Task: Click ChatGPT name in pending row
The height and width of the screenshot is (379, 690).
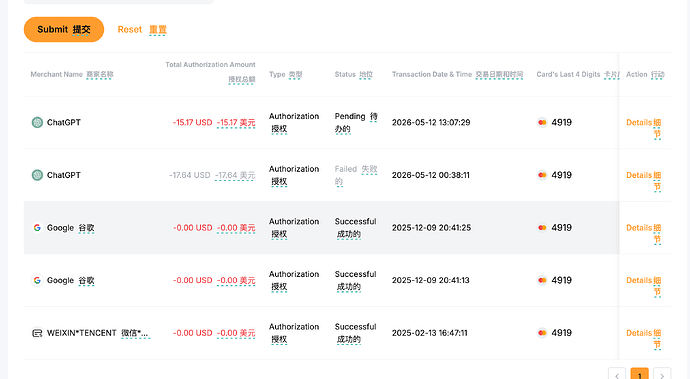Action: [x=64, y=122]
